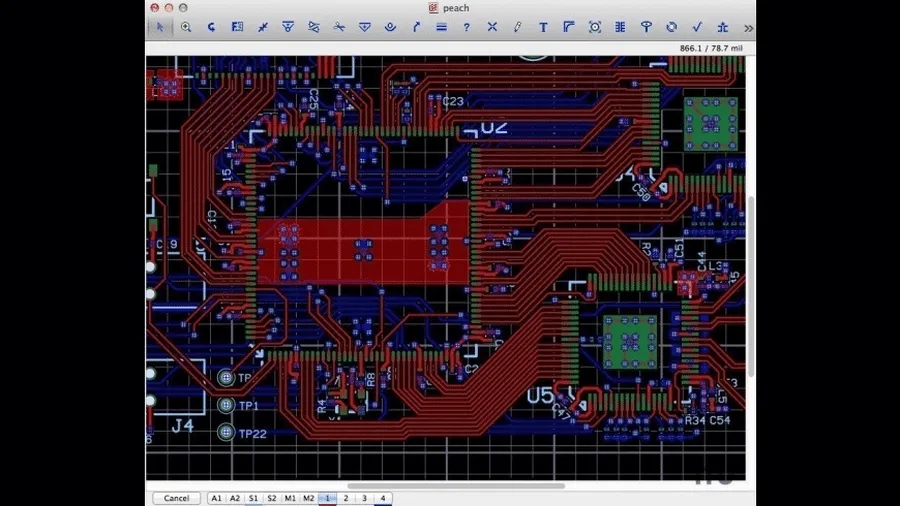Choose the parallel lines tool

[441, 27]
